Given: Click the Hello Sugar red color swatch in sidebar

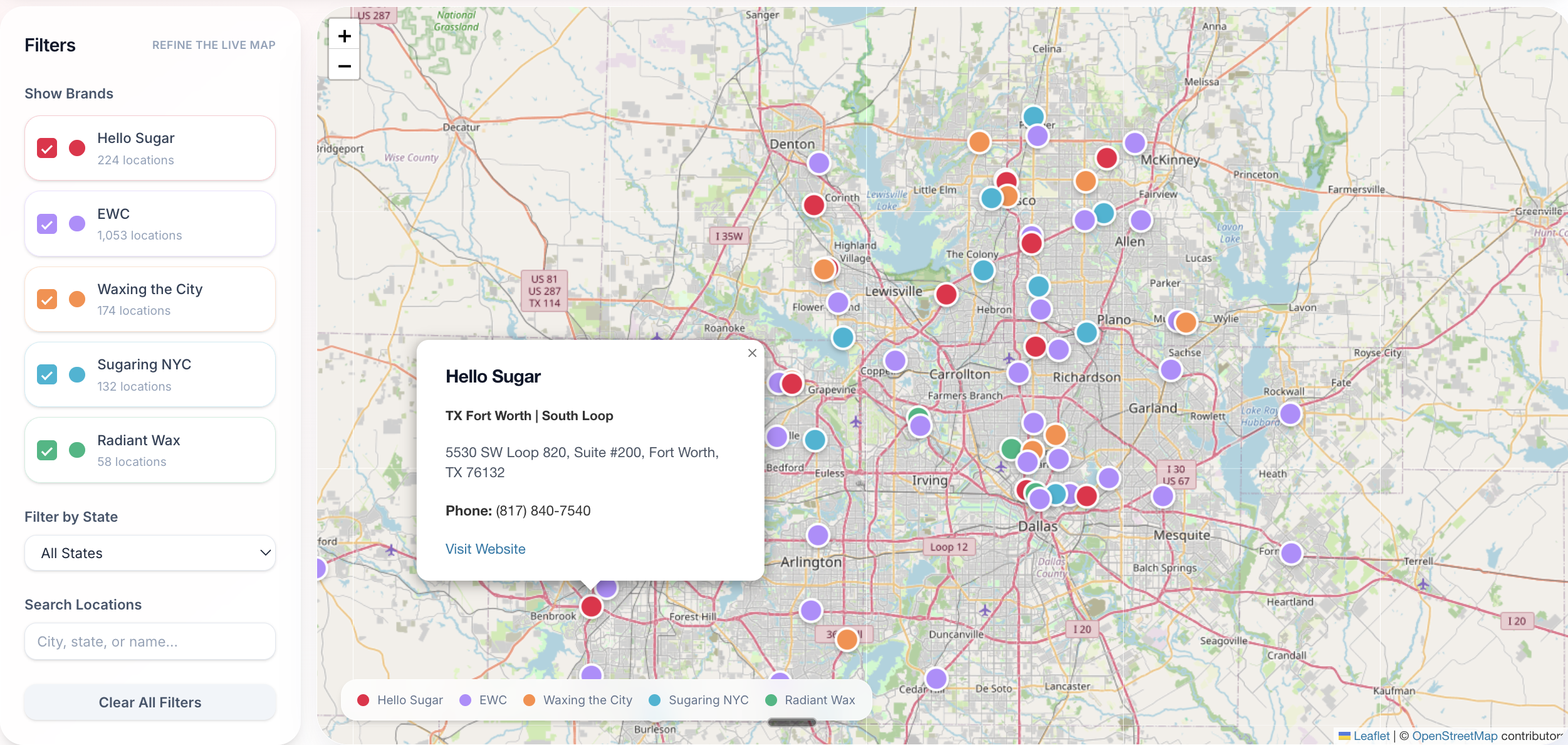Looking at the screenshot, I should [77, 148].
